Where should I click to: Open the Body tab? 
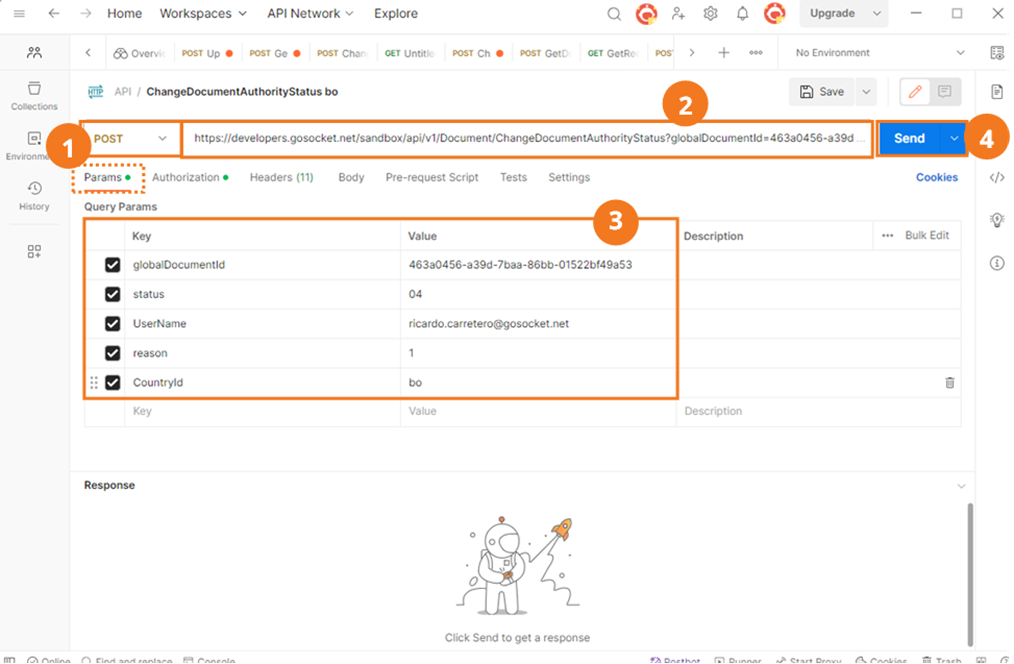tap(351, 177)
